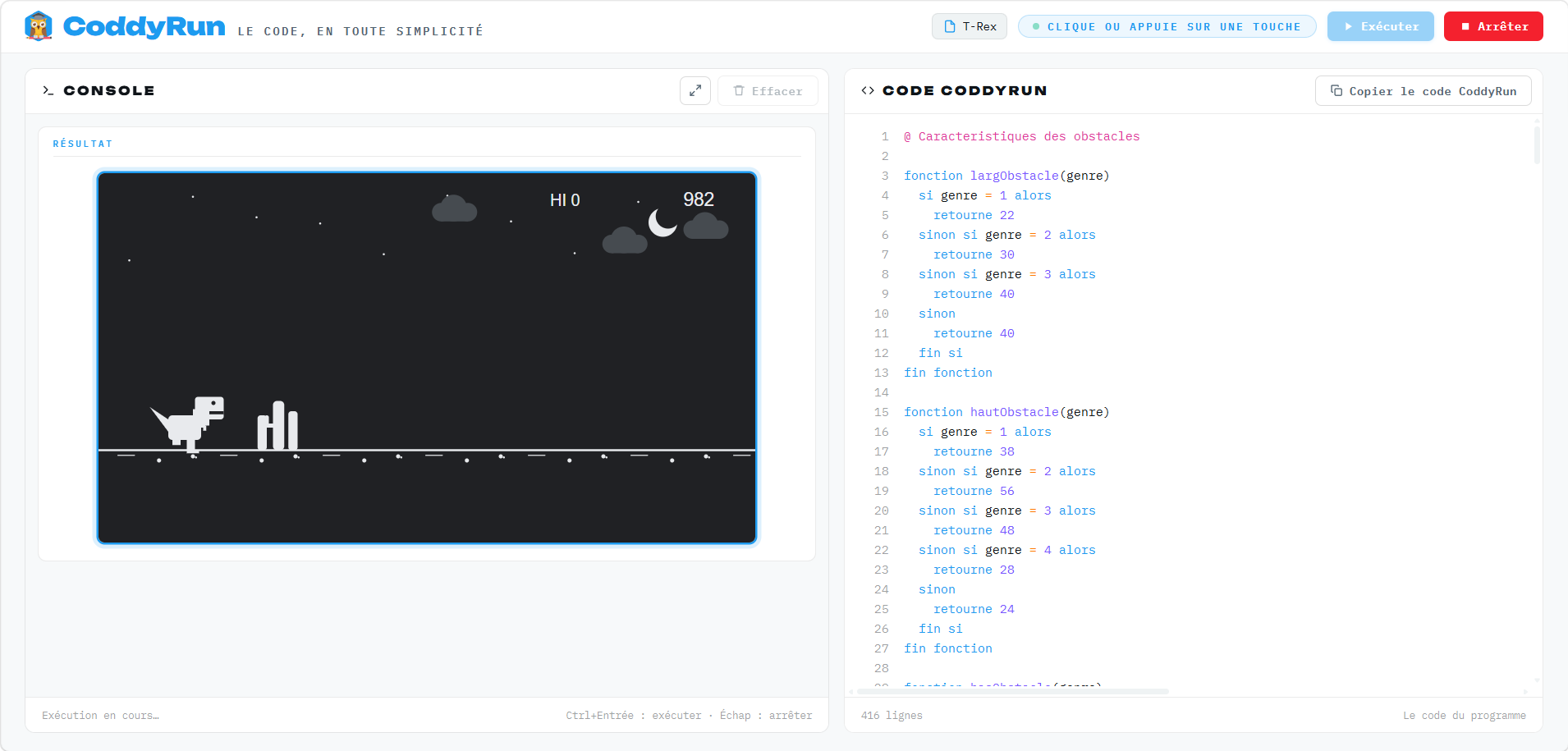This screenshot has width=1568, height=751.
Task: Click 'retourne 38' on line 17
Action: point(974,451)
